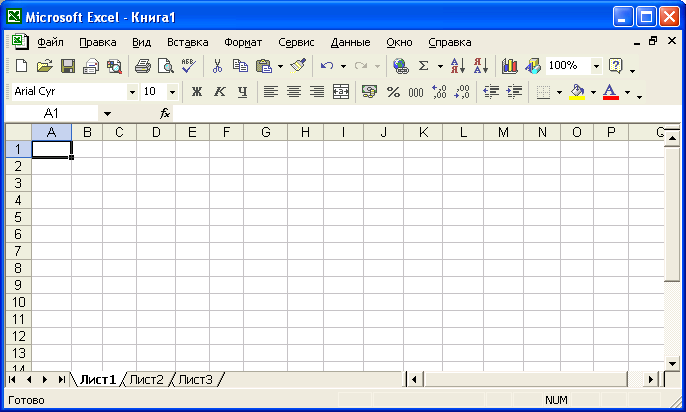Apply thousands separator 000 format
686x412 pixels.
(x=416, y=92)
